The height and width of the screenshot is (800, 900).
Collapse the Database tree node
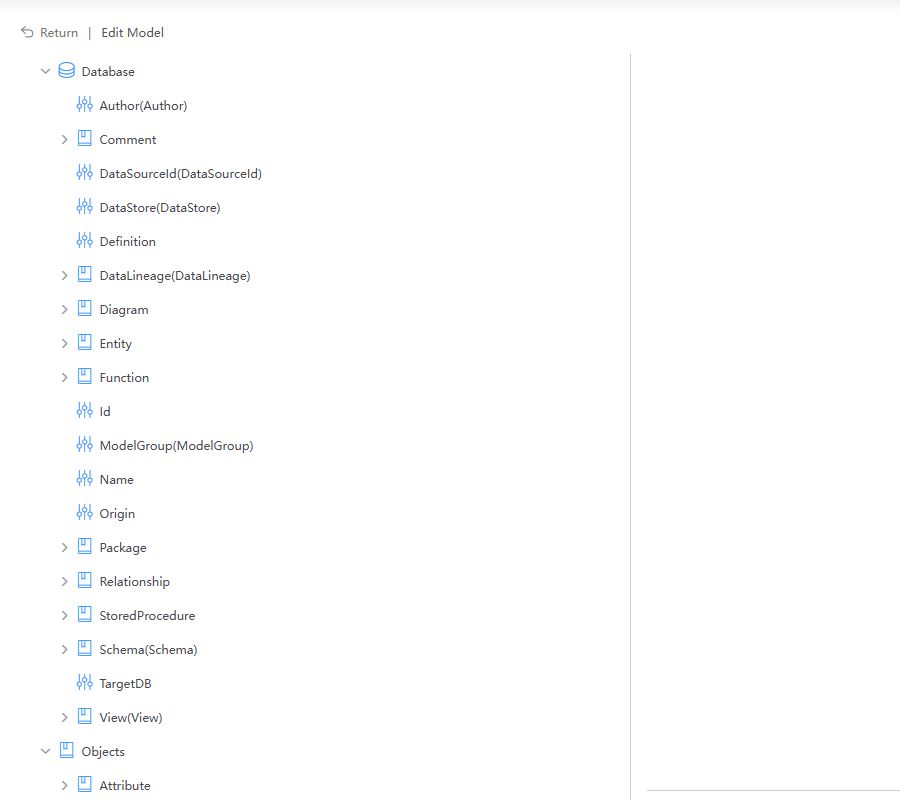click(45, 71)
